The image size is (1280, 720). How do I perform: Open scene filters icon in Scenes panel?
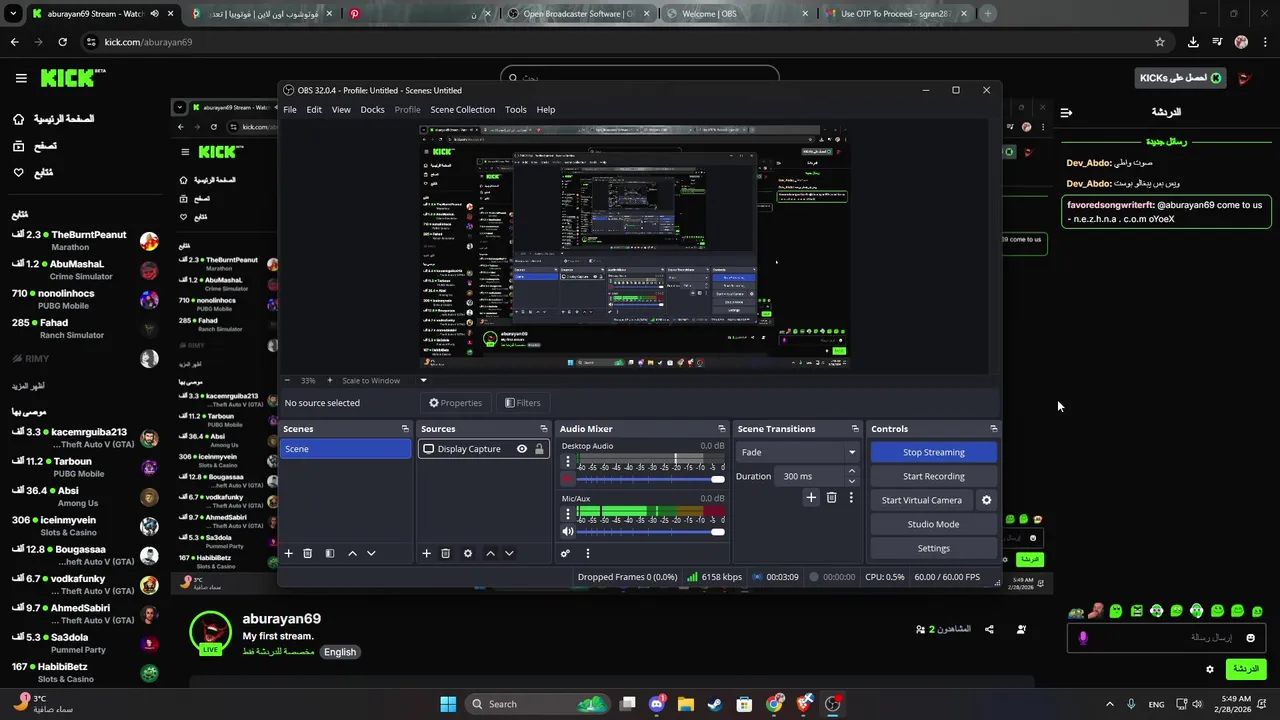point(330,553)
